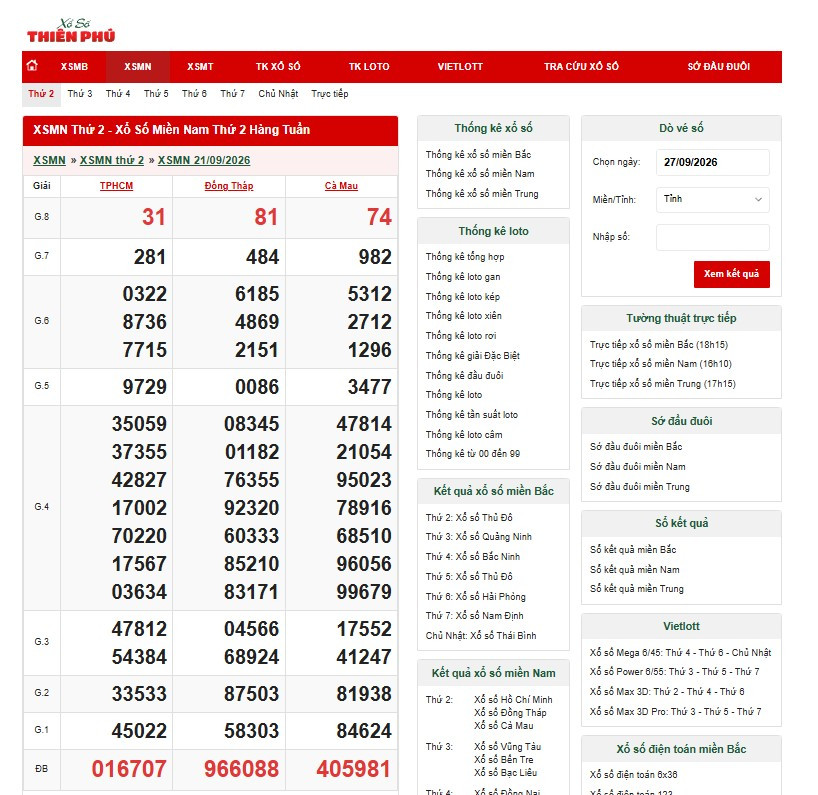The height and width of the screenshot is (795, 818).
Task: Open Thứ 6: Xổ số Hải Phòng link
Action: click(475, 597)
